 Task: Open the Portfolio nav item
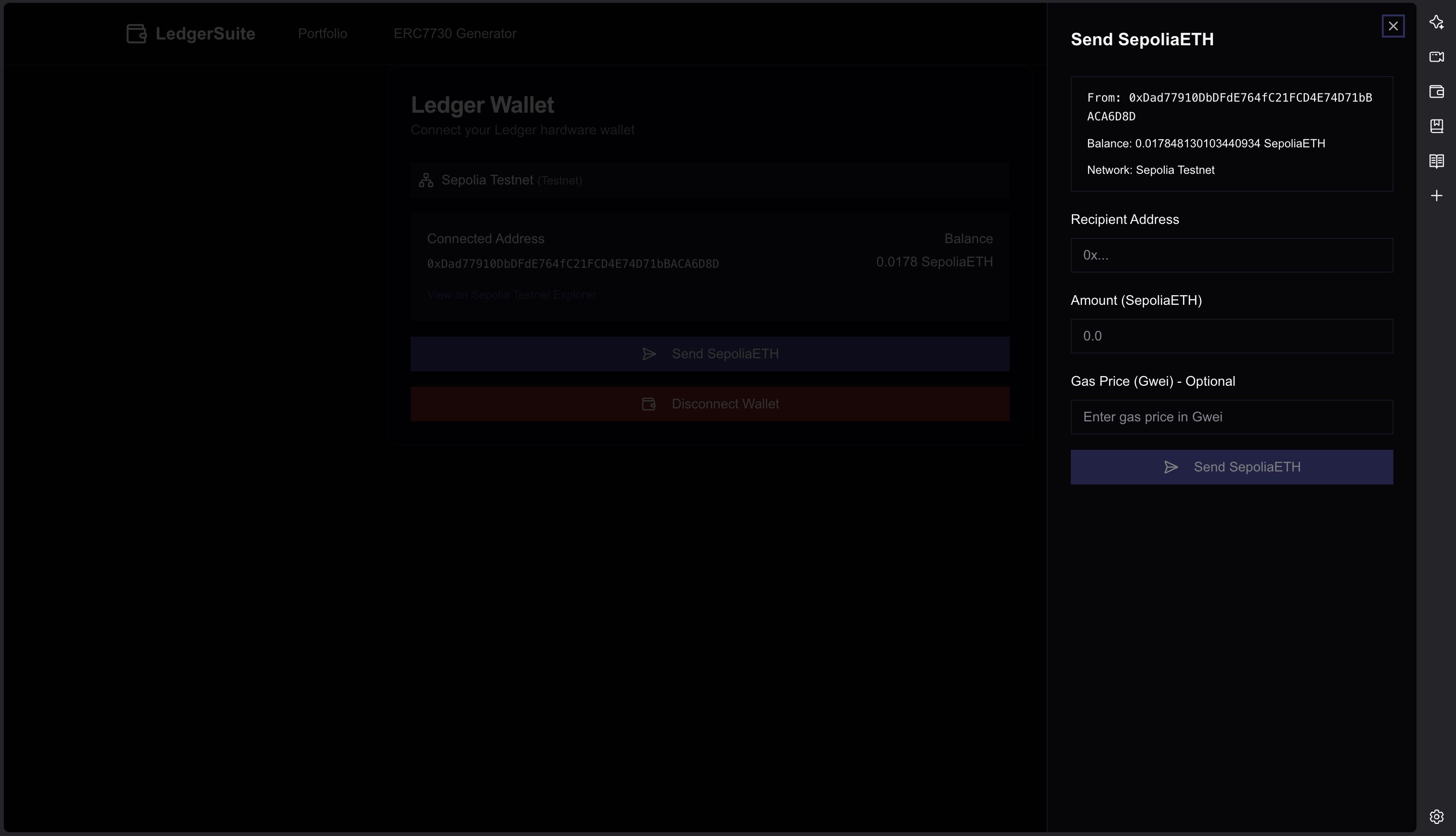coord(323,33)
